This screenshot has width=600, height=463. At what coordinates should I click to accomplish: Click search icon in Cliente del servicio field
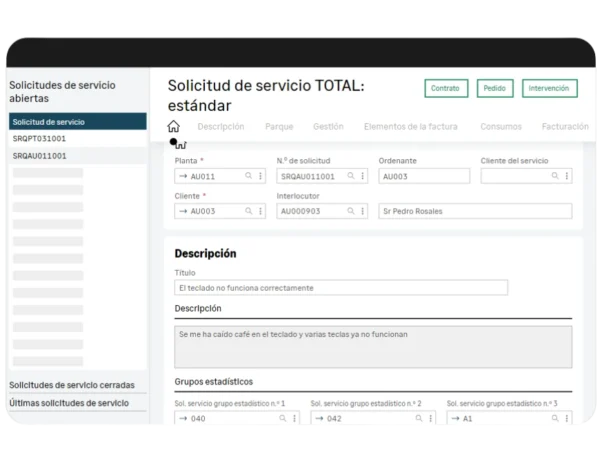coord(556,176)
